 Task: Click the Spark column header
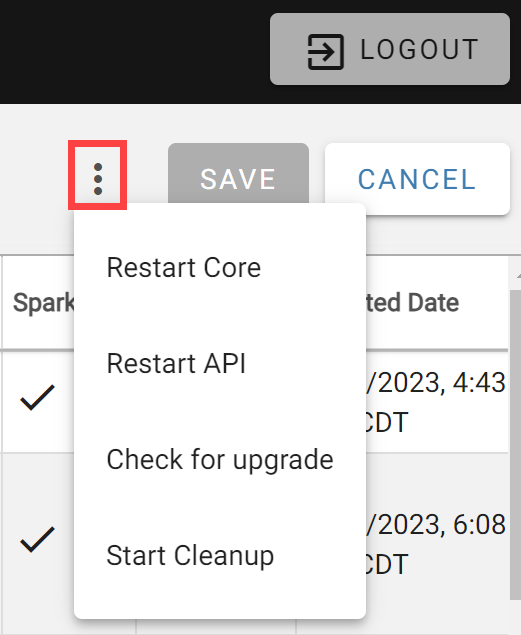click(43, 303)
